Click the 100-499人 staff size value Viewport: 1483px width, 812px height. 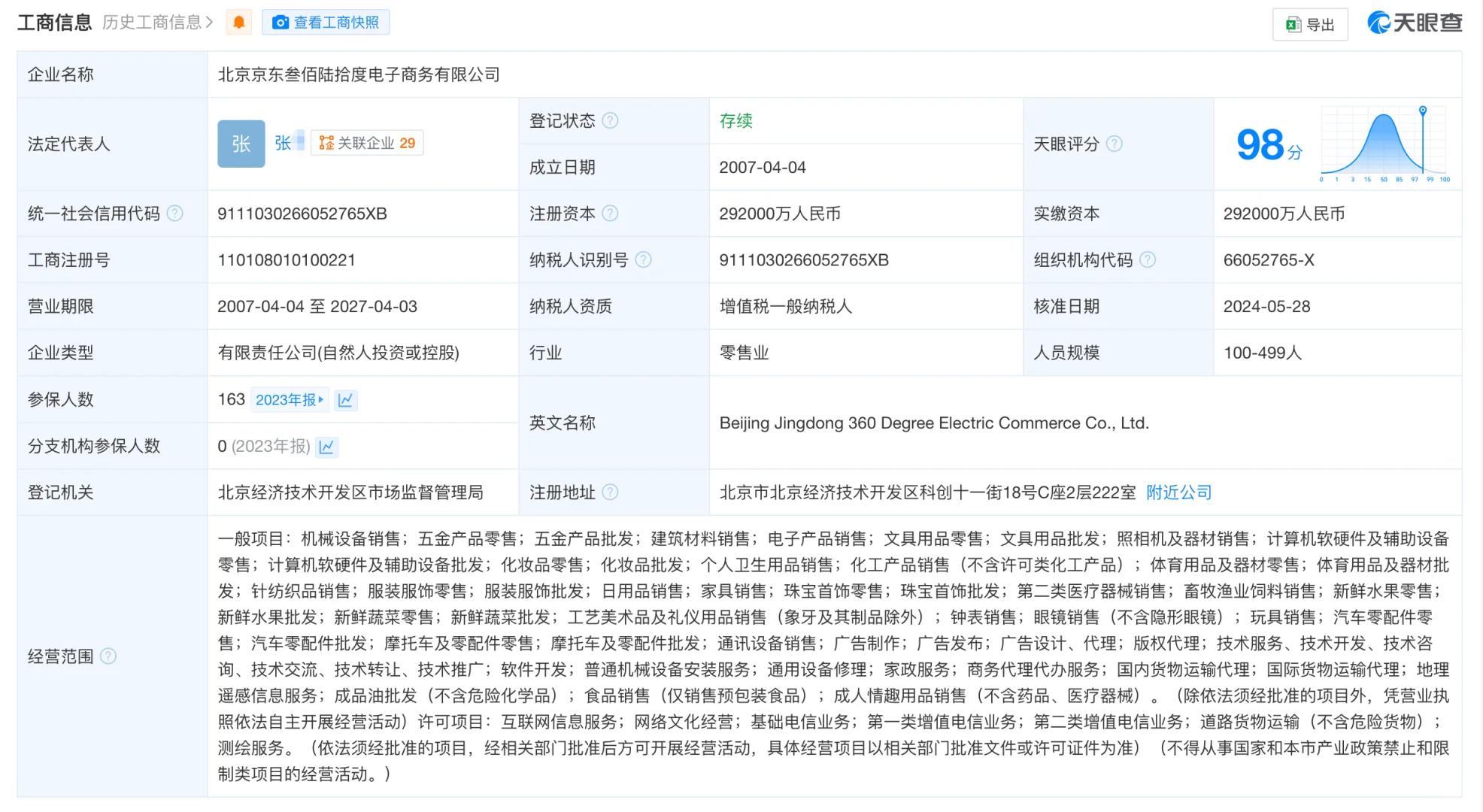coord(1263,353)
